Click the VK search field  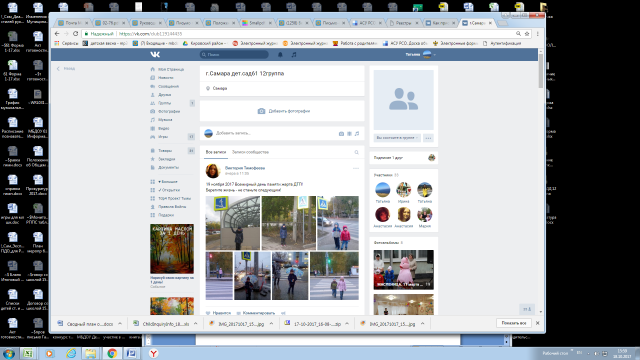(x=234, y=54)
